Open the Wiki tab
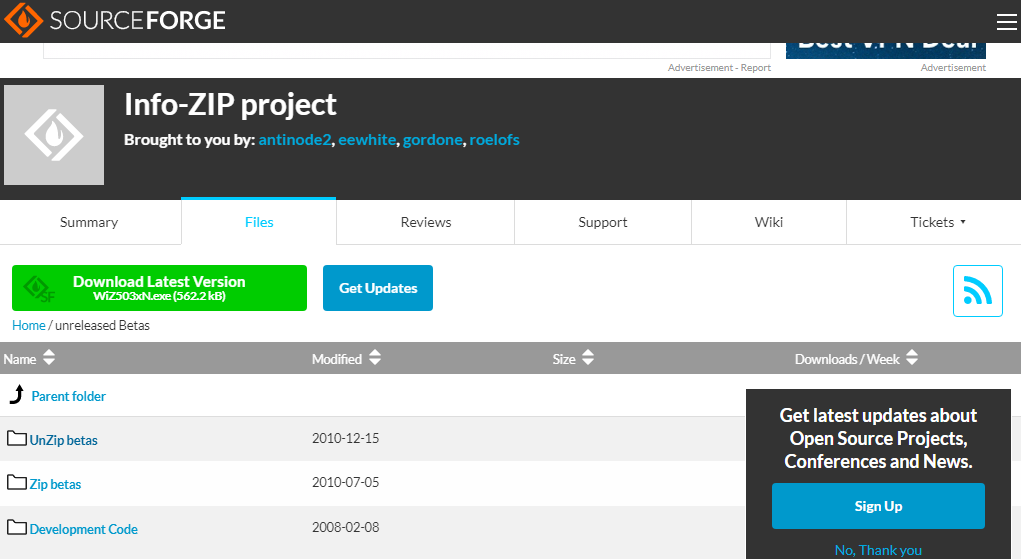Viewport: 1021px width, 559px height. (x=769, y=222)
